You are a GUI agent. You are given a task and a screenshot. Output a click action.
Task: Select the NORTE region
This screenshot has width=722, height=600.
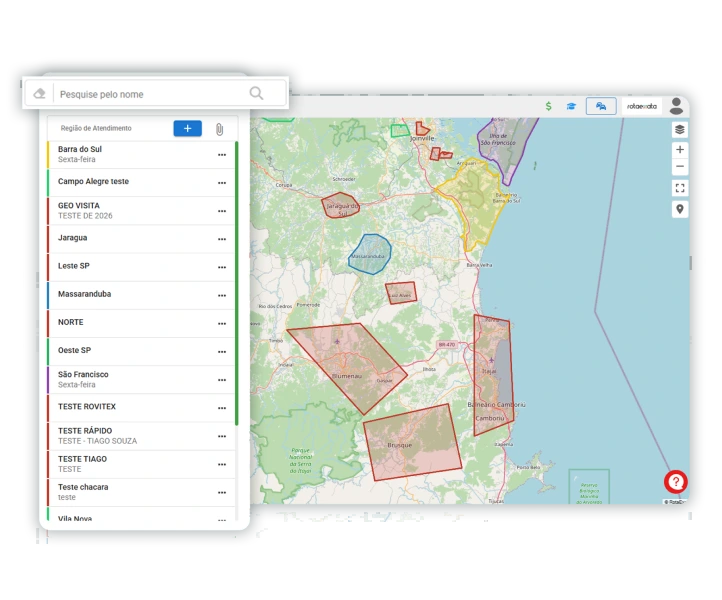point(140,323)
